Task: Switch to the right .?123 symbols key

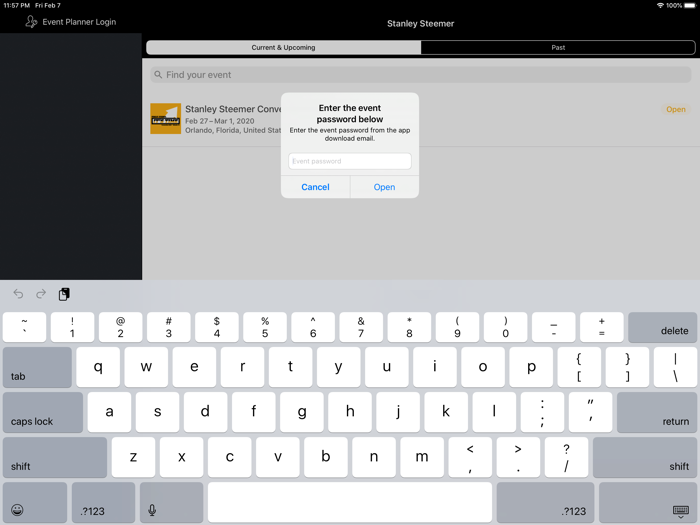Action: point(545,503)
